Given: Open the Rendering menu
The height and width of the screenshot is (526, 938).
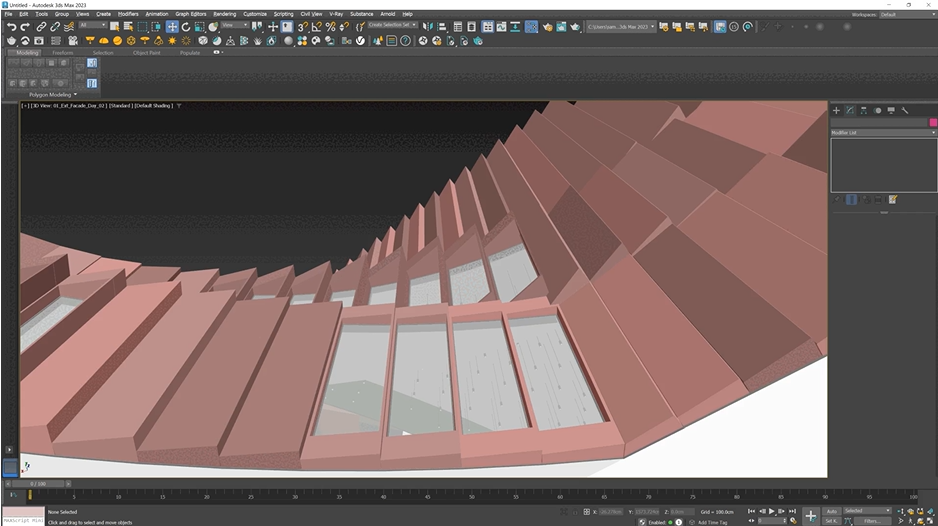Looking at the screenshot, I should point(224,14).
